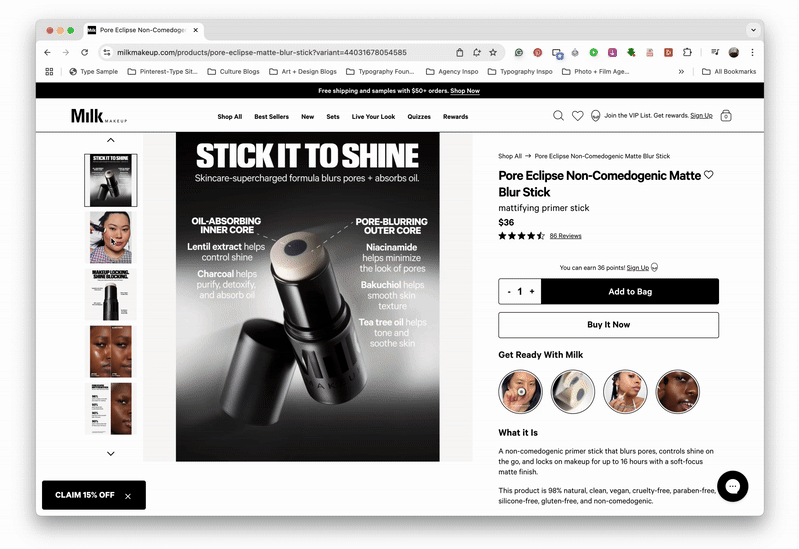The height and width of the screenshot is (549, 799).
Task: Dismiss the Claim 15% Off banner
Action: 128,496
